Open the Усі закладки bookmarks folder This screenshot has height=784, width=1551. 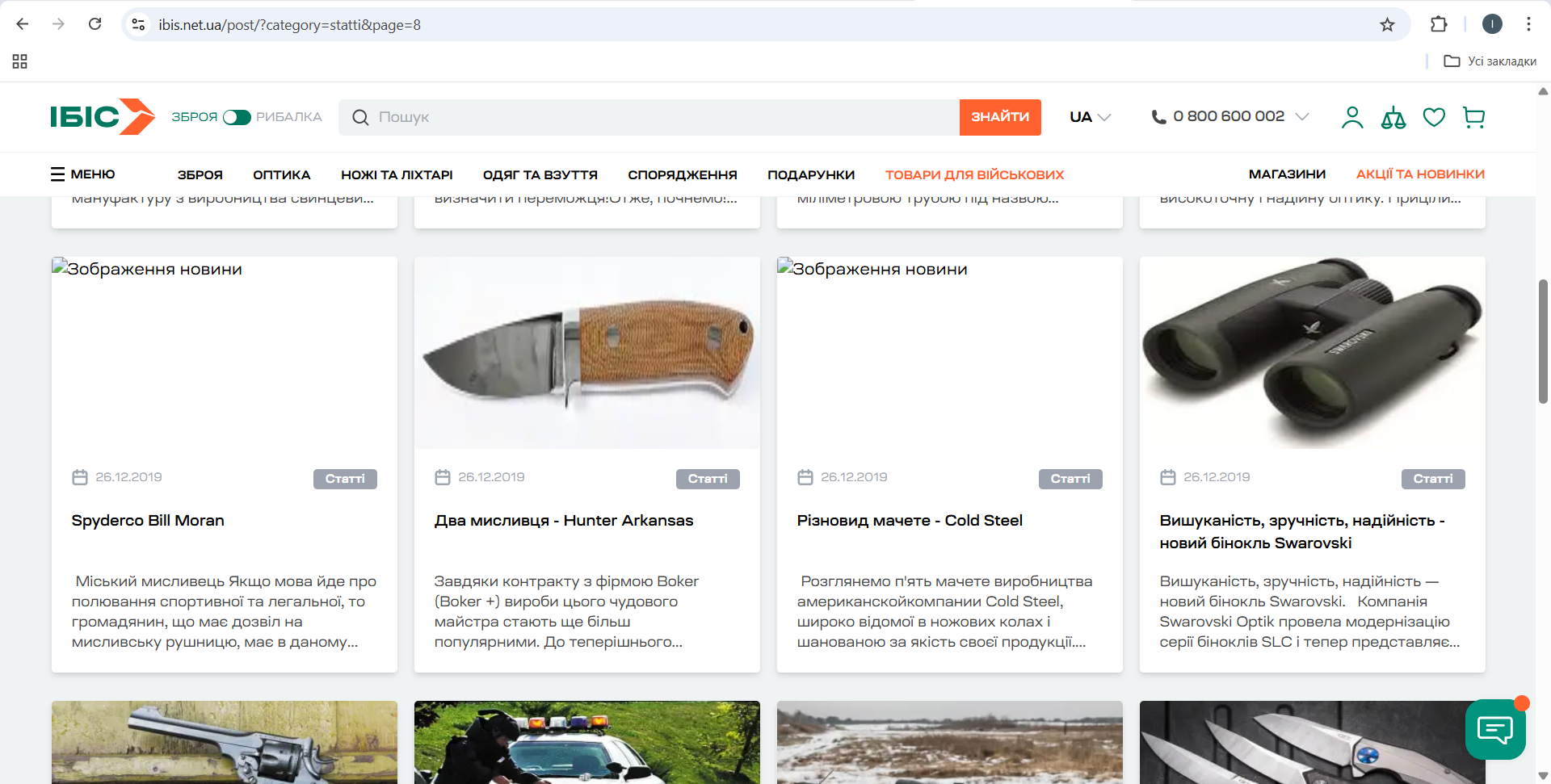[x=1490, y=61]
